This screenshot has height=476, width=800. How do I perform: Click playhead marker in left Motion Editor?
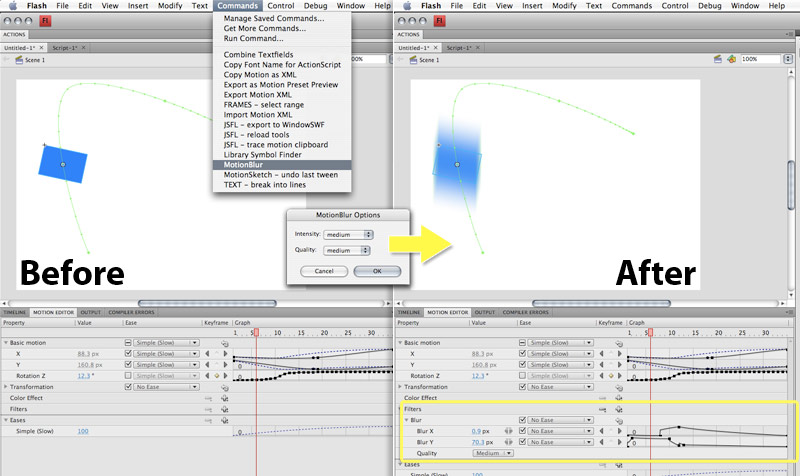click(x=256, y=333)
